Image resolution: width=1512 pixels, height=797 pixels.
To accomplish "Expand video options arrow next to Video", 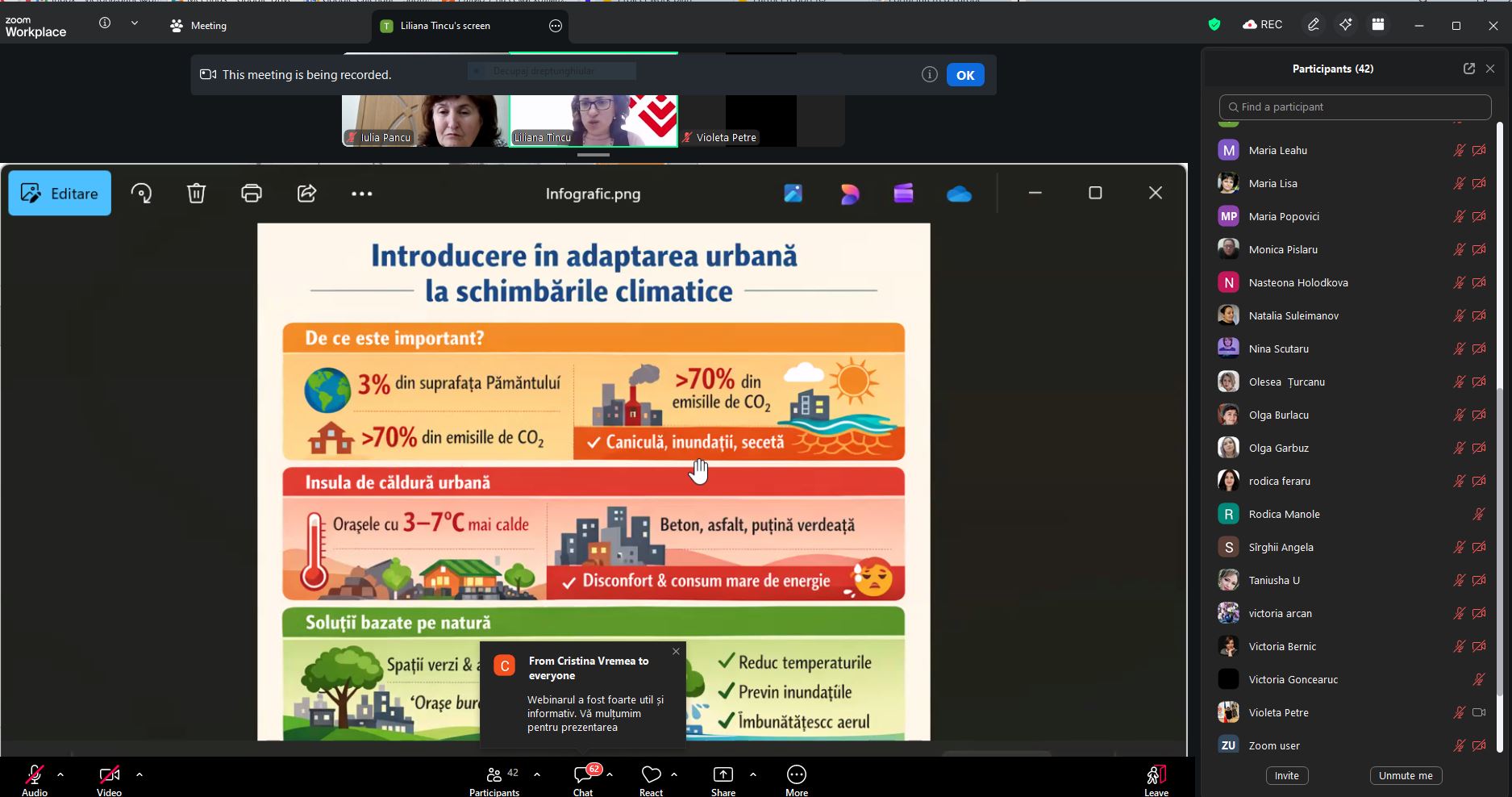I will pyautogui.click(x=140, y=774).
